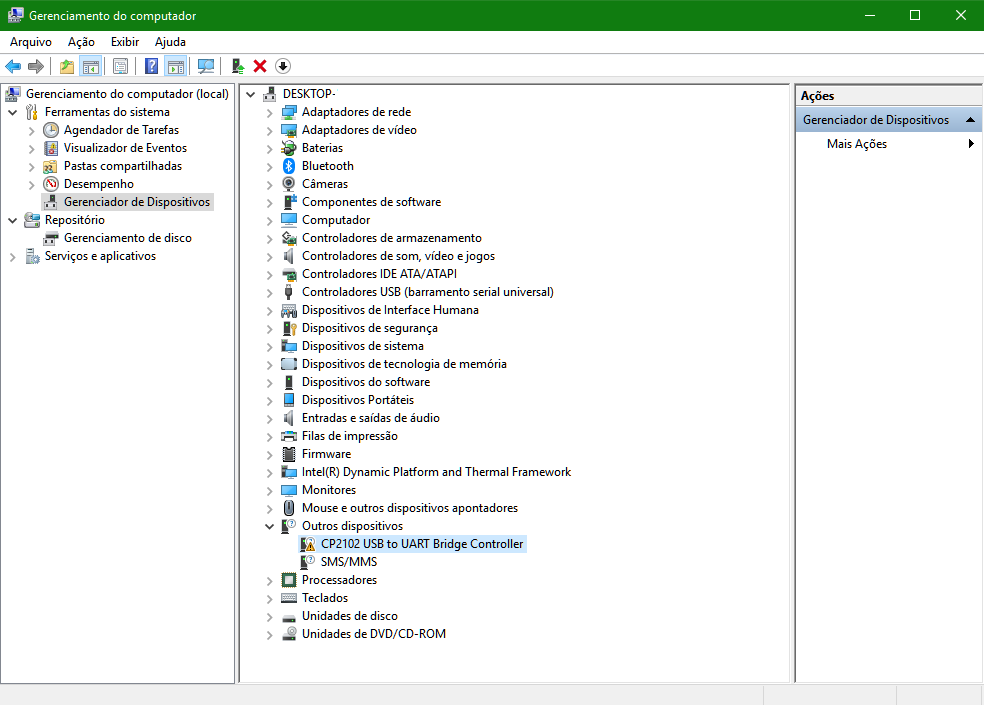Select Entradas e saídas de áudio
The height and width of the screenshot is (705, 984).
[x=370, y=418]
